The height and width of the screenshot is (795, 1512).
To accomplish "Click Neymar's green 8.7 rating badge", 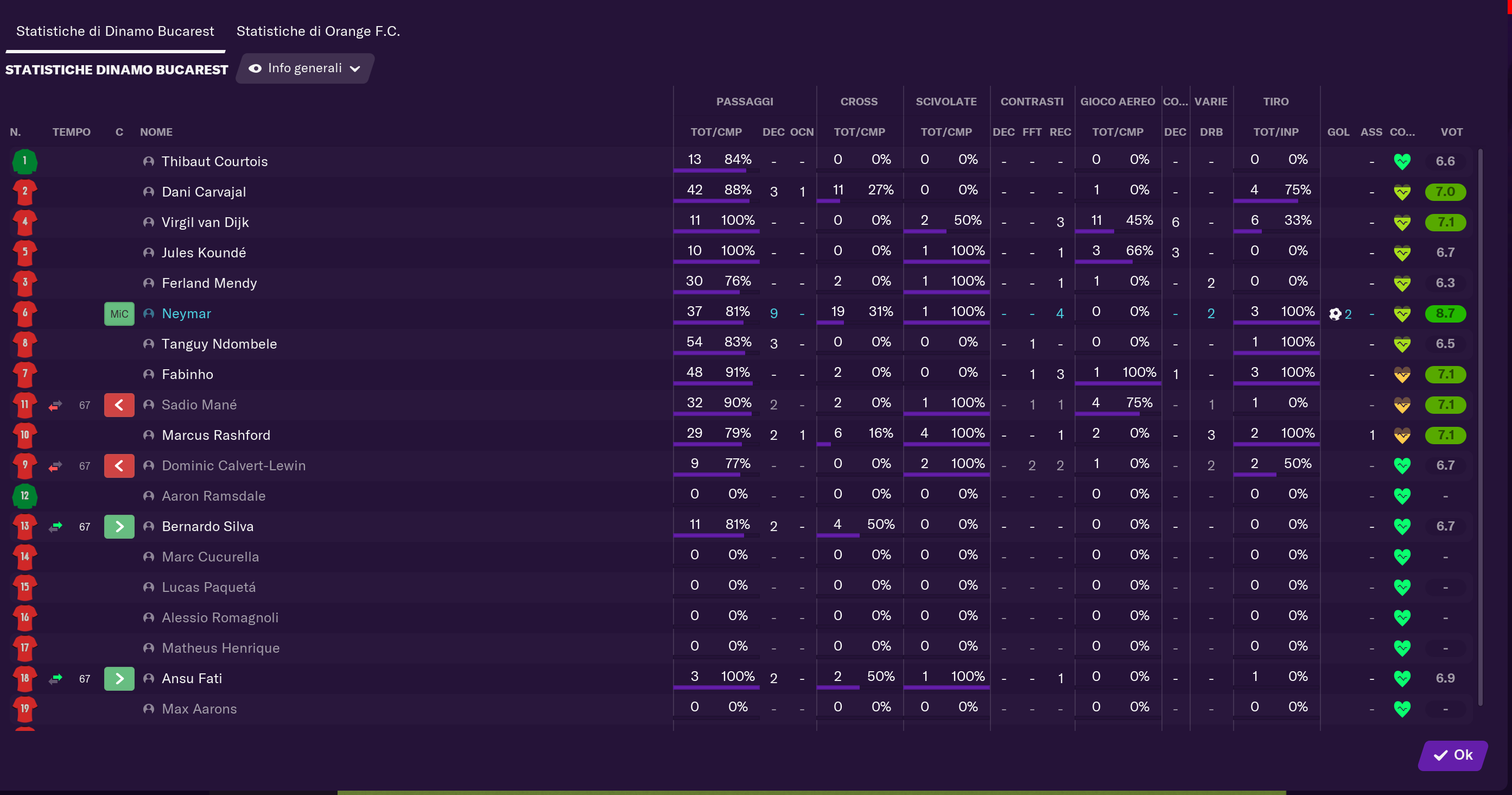I will tap(1445, 314).
